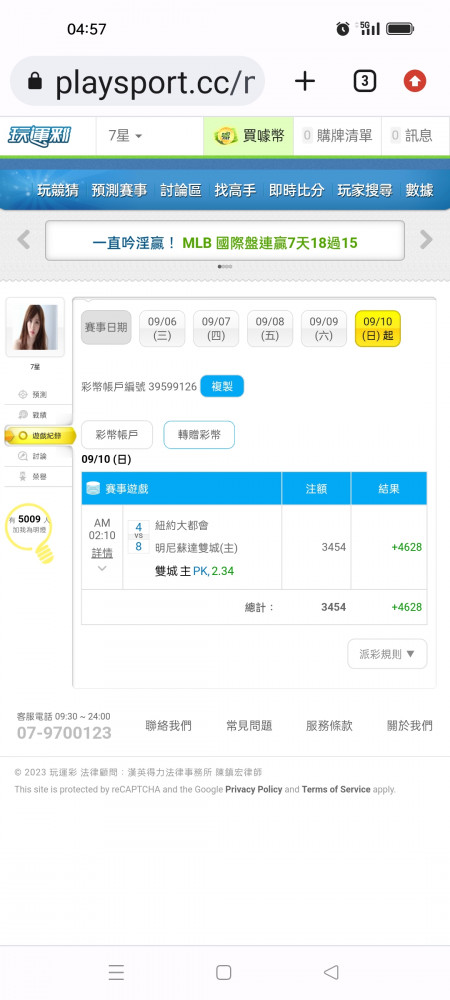Click the 複製 account number button

pos(222,386)
